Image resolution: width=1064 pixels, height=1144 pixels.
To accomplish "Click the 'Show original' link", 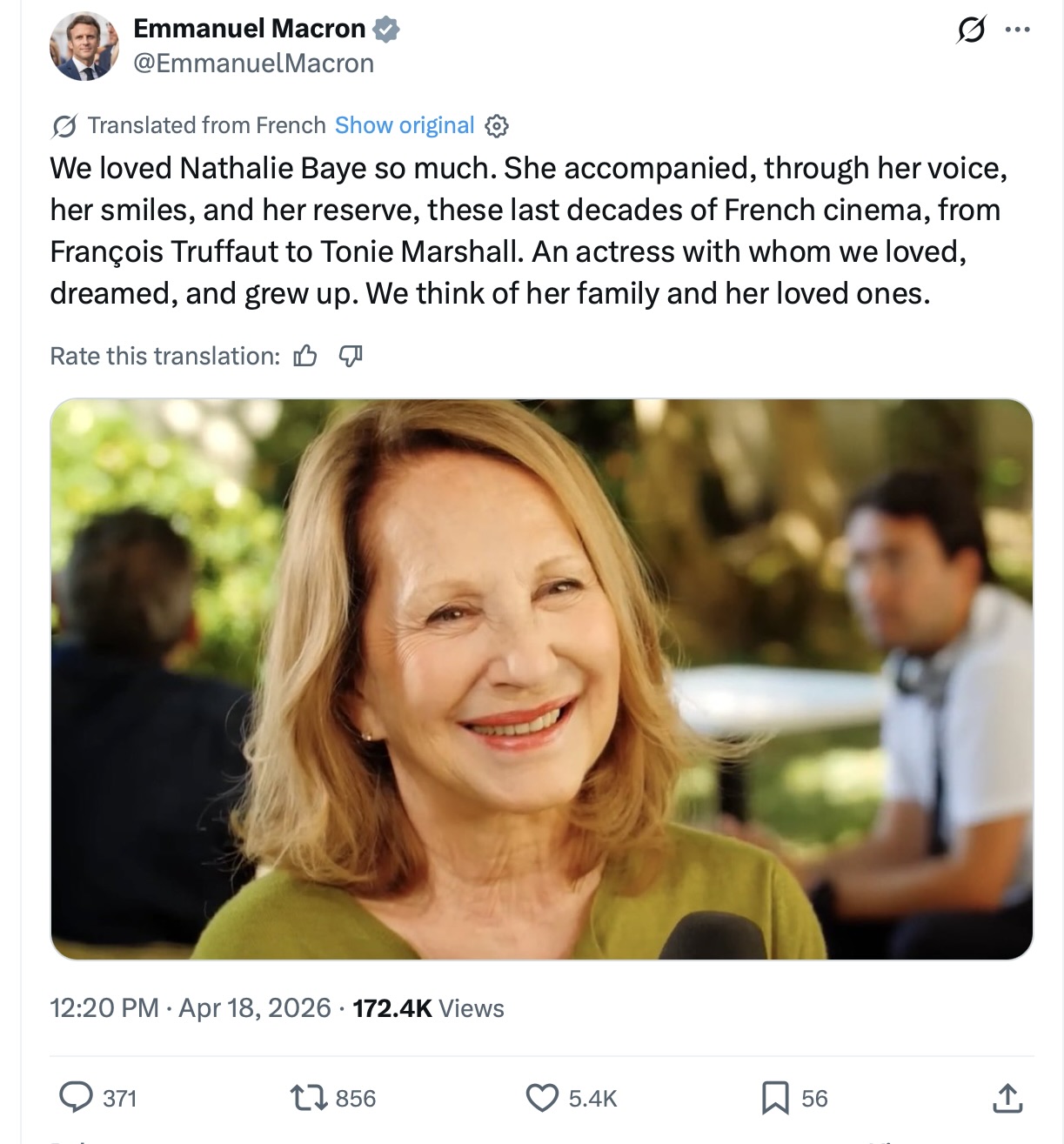I will point(405,126).
